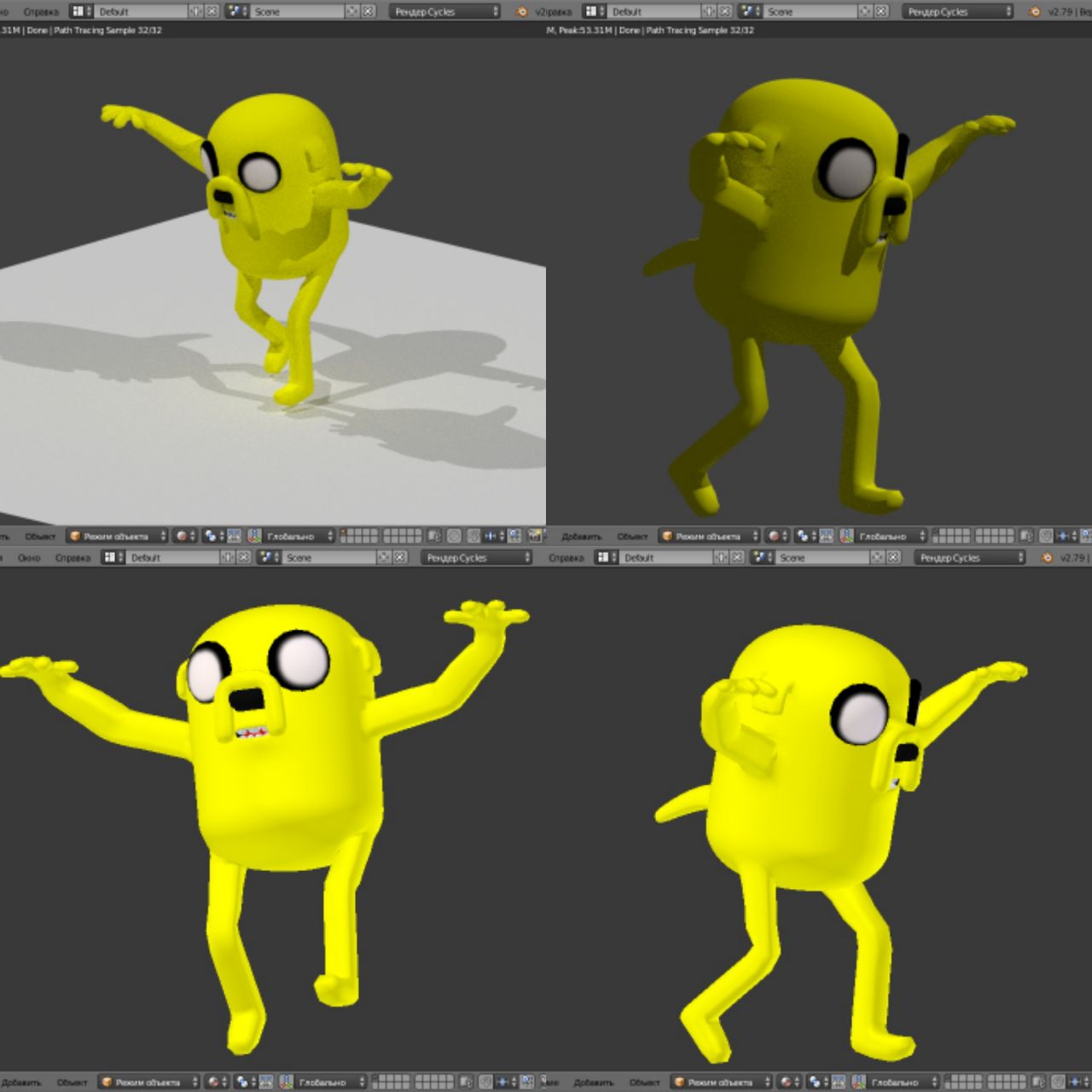This screenshot has height=1092, width=1092.
Task: Open Глобально dropdown under the dark-shaded Jake viewport
Action: point(891,536)
